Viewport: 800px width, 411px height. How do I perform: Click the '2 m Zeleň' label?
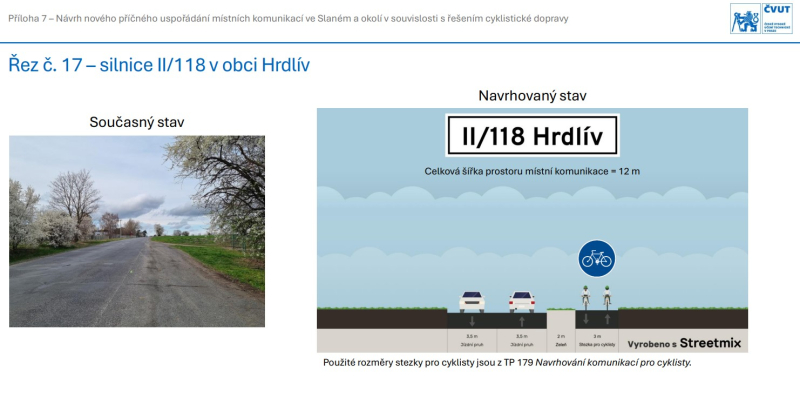click(x=561, y=341)
